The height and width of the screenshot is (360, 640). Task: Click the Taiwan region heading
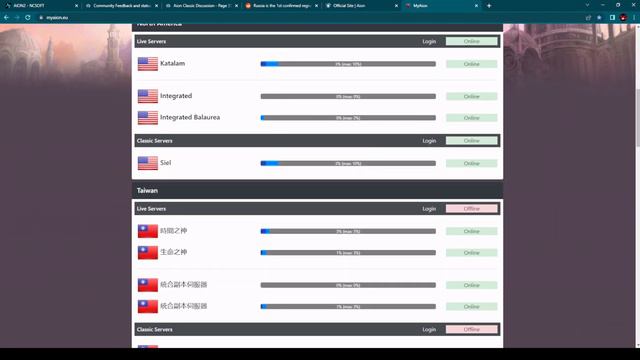[147, 191]
